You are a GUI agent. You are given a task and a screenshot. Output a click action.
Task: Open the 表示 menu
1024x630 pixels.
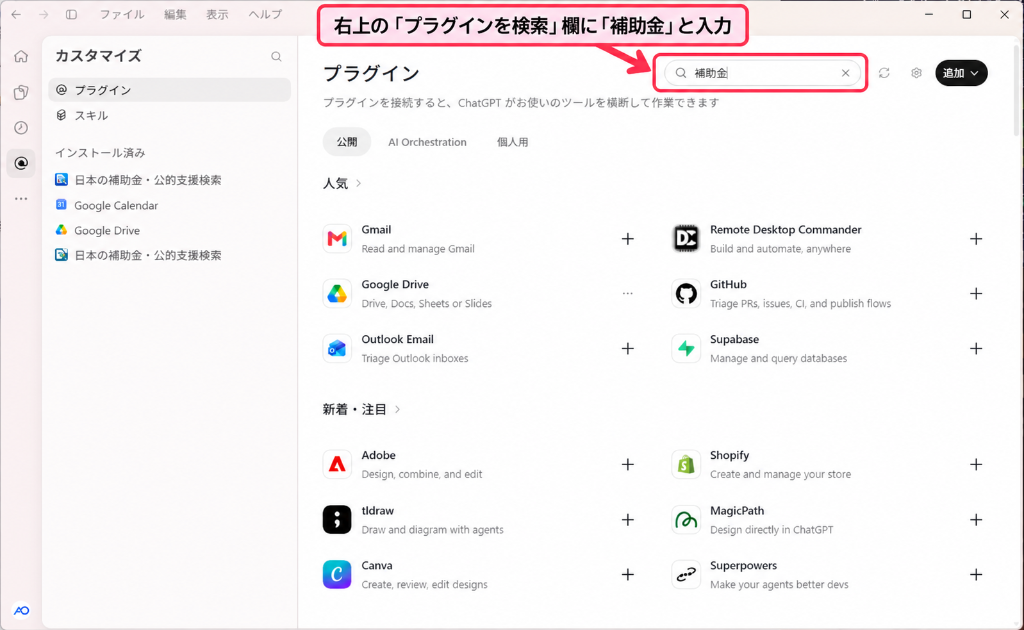pyautogui.click(x=217, y=14)
